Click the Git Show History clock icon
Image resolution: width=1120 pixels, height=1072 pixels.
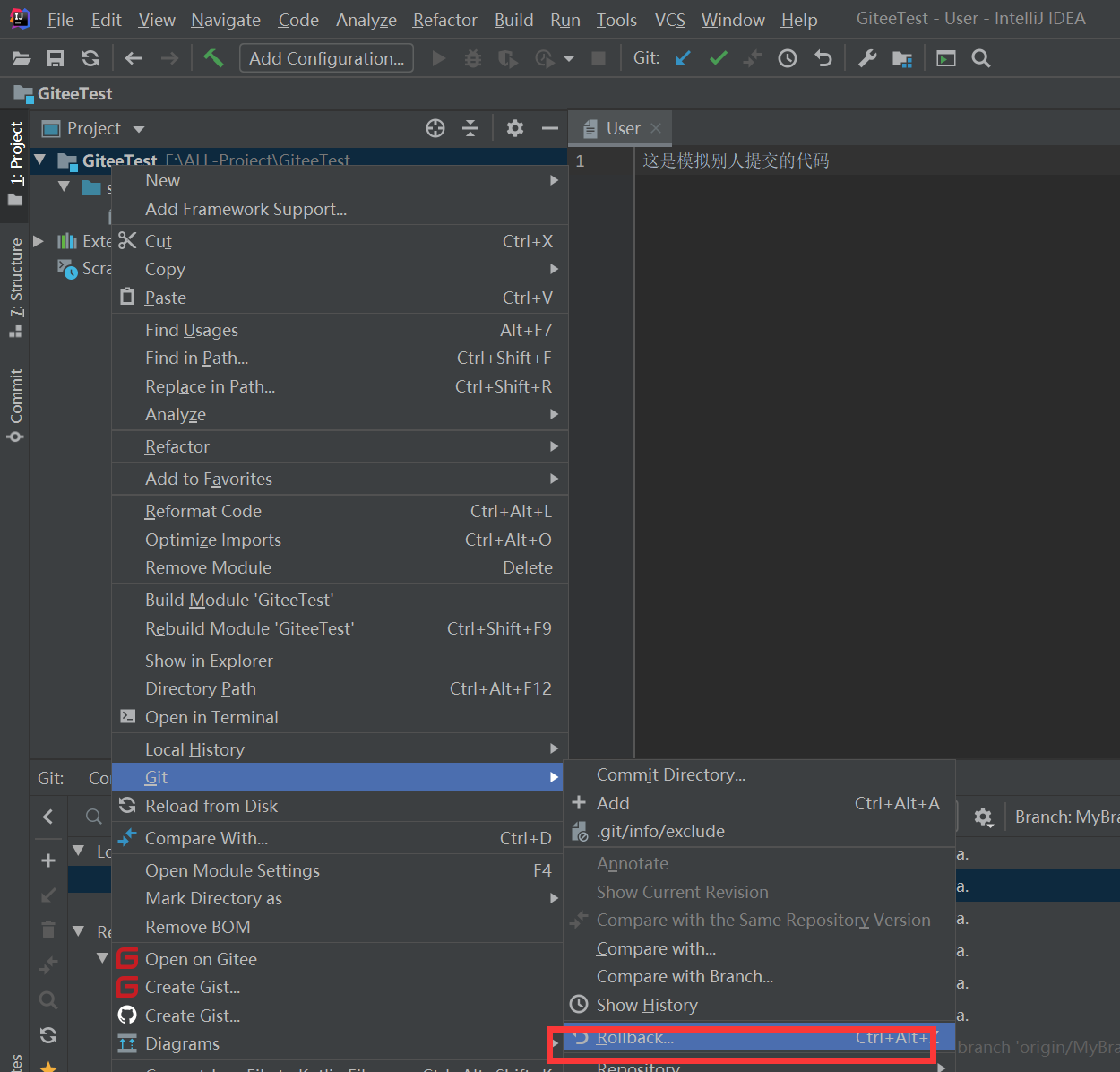788,58
